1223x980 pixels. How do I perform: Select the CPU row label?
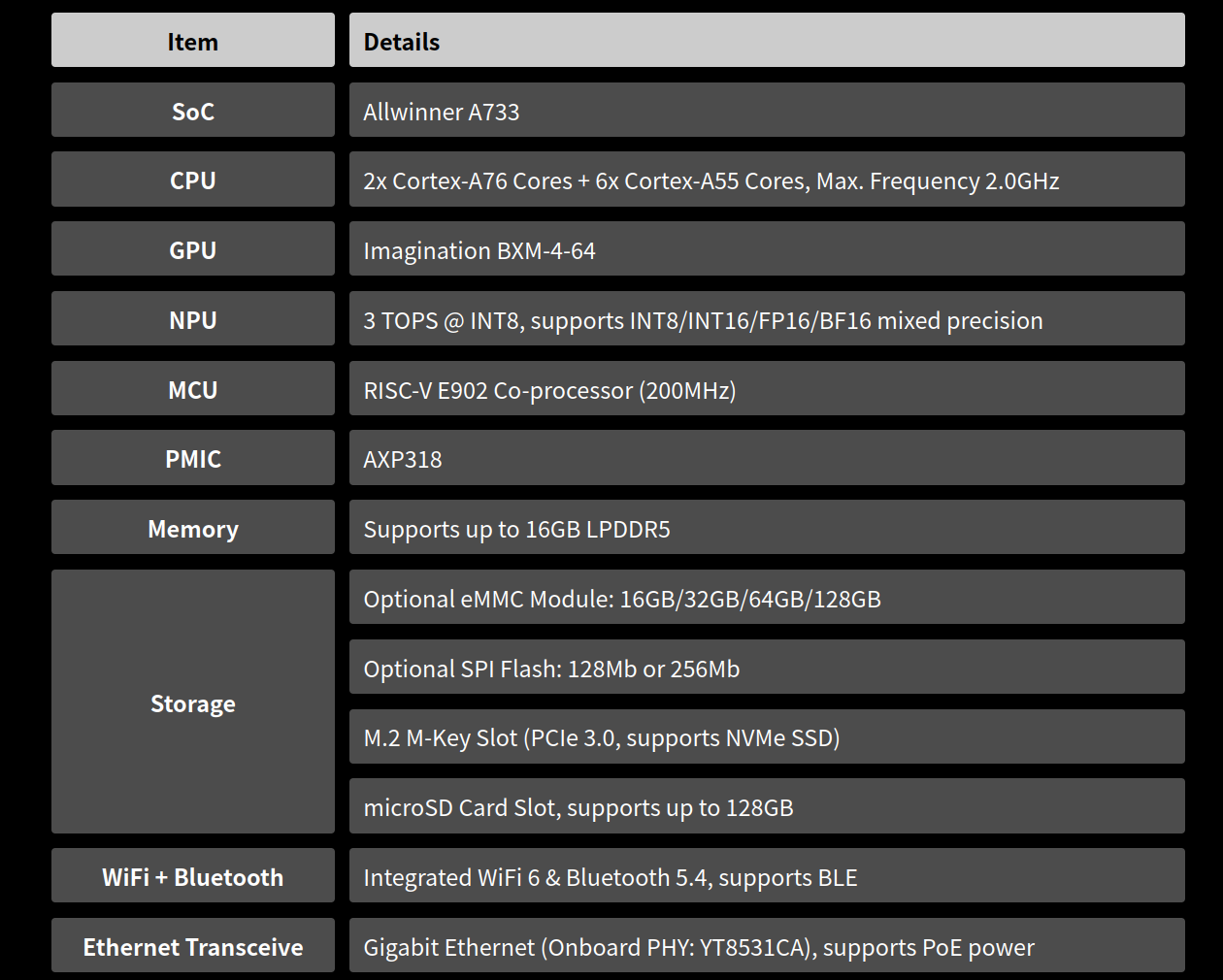point(192,180)
